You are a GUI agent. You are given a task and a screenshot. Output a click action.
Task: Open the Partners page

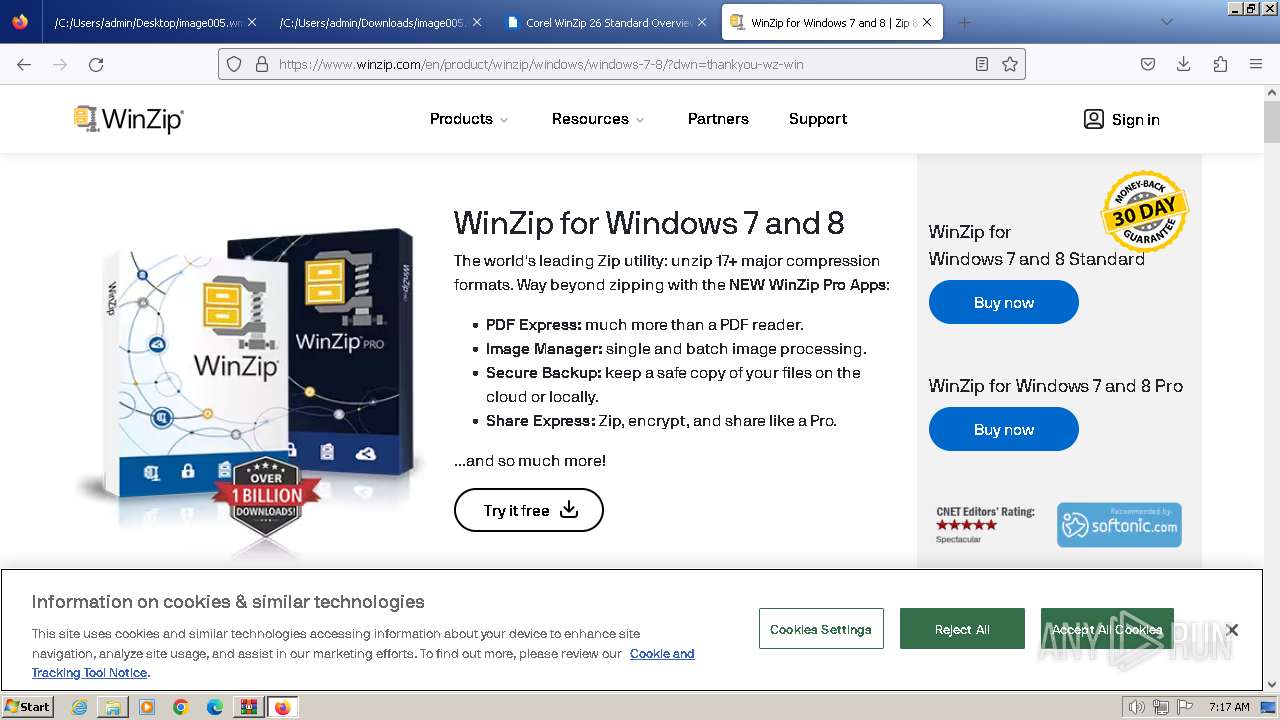click(x=718, y=119)
